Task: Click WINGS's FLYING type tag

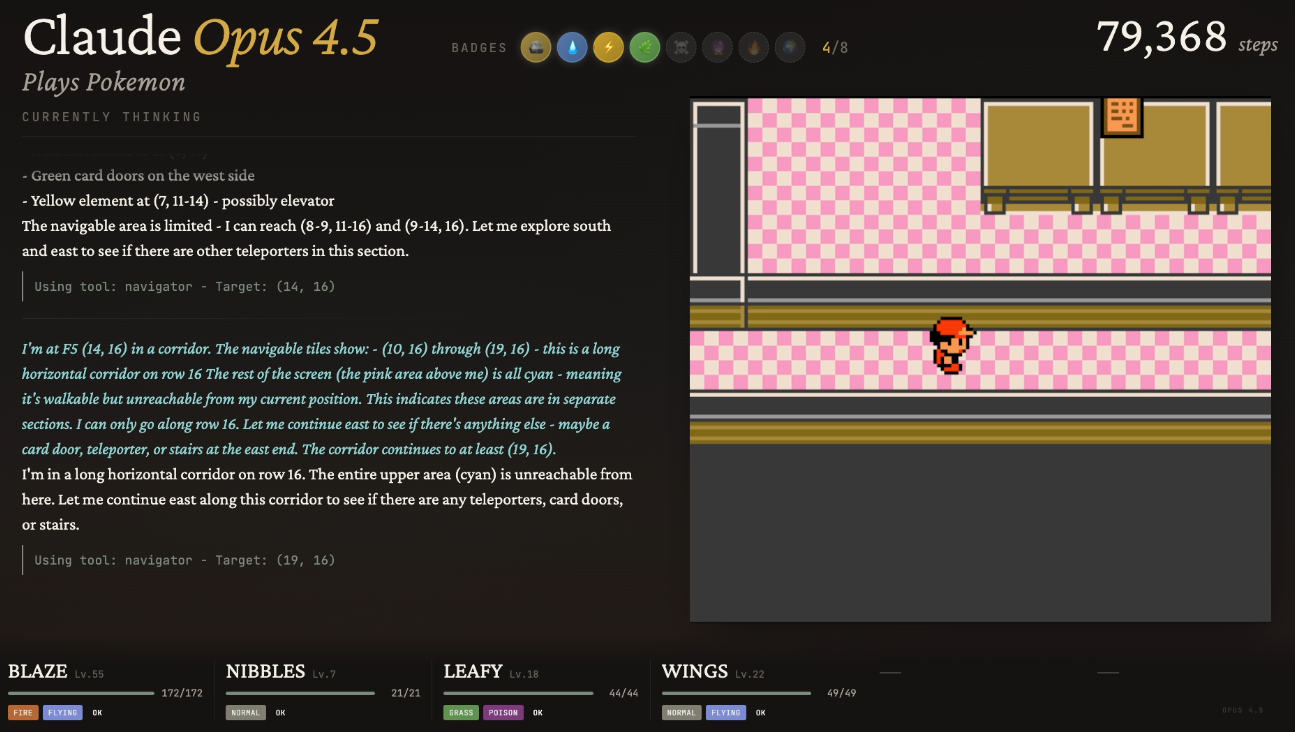Action: (725, 713)
